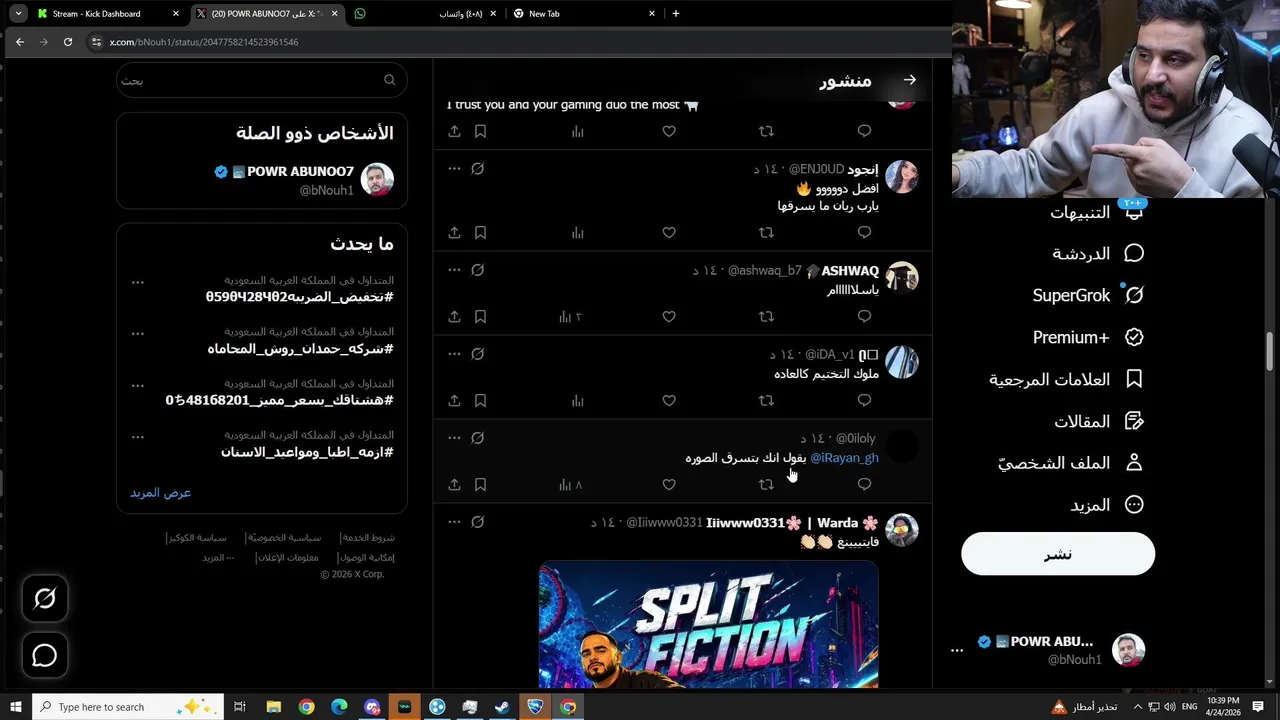
Task: Repost the iDA_v1 reply
Action: point(766,401)
